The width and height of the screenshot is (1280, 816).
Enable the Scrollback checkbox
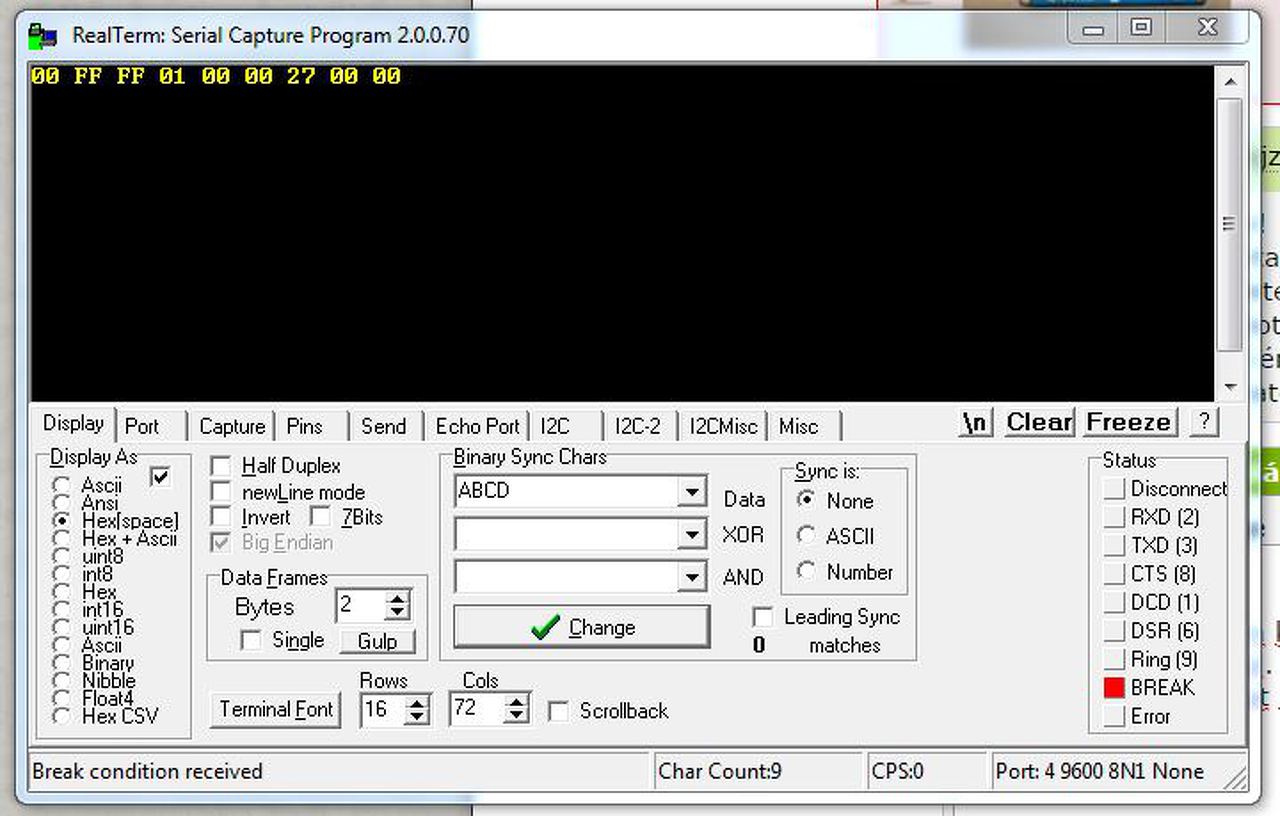click(559, 711)
